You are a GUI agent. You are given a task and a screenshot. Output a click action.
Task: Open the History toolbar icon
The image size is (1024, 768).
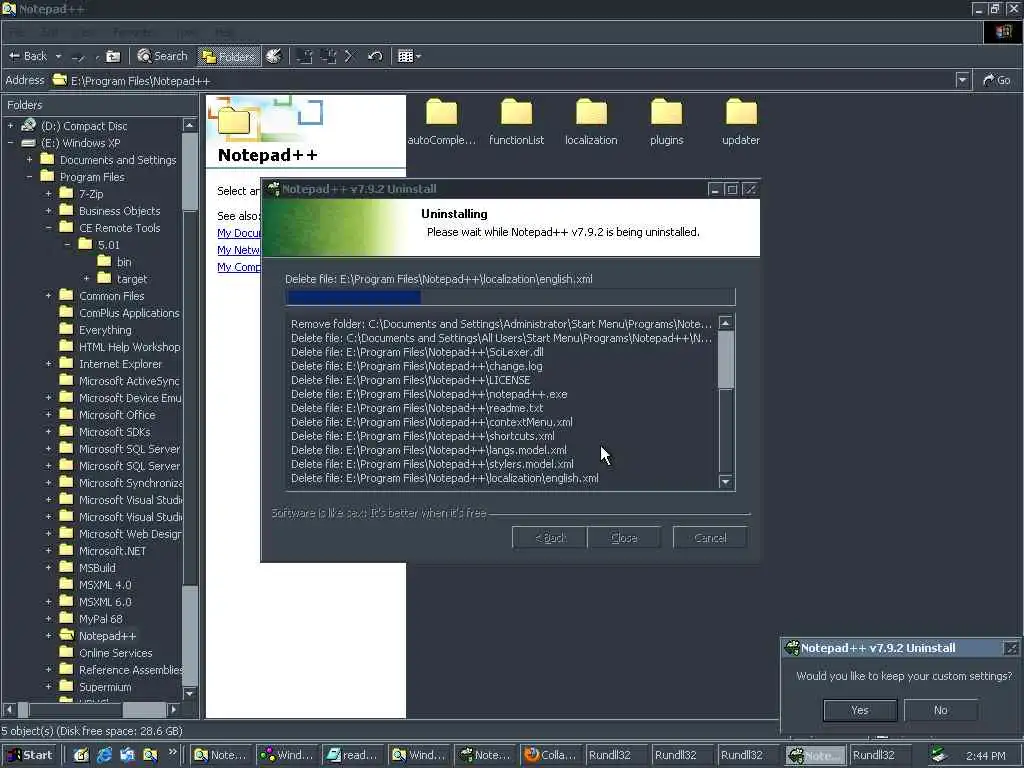[x=274, y=57]
